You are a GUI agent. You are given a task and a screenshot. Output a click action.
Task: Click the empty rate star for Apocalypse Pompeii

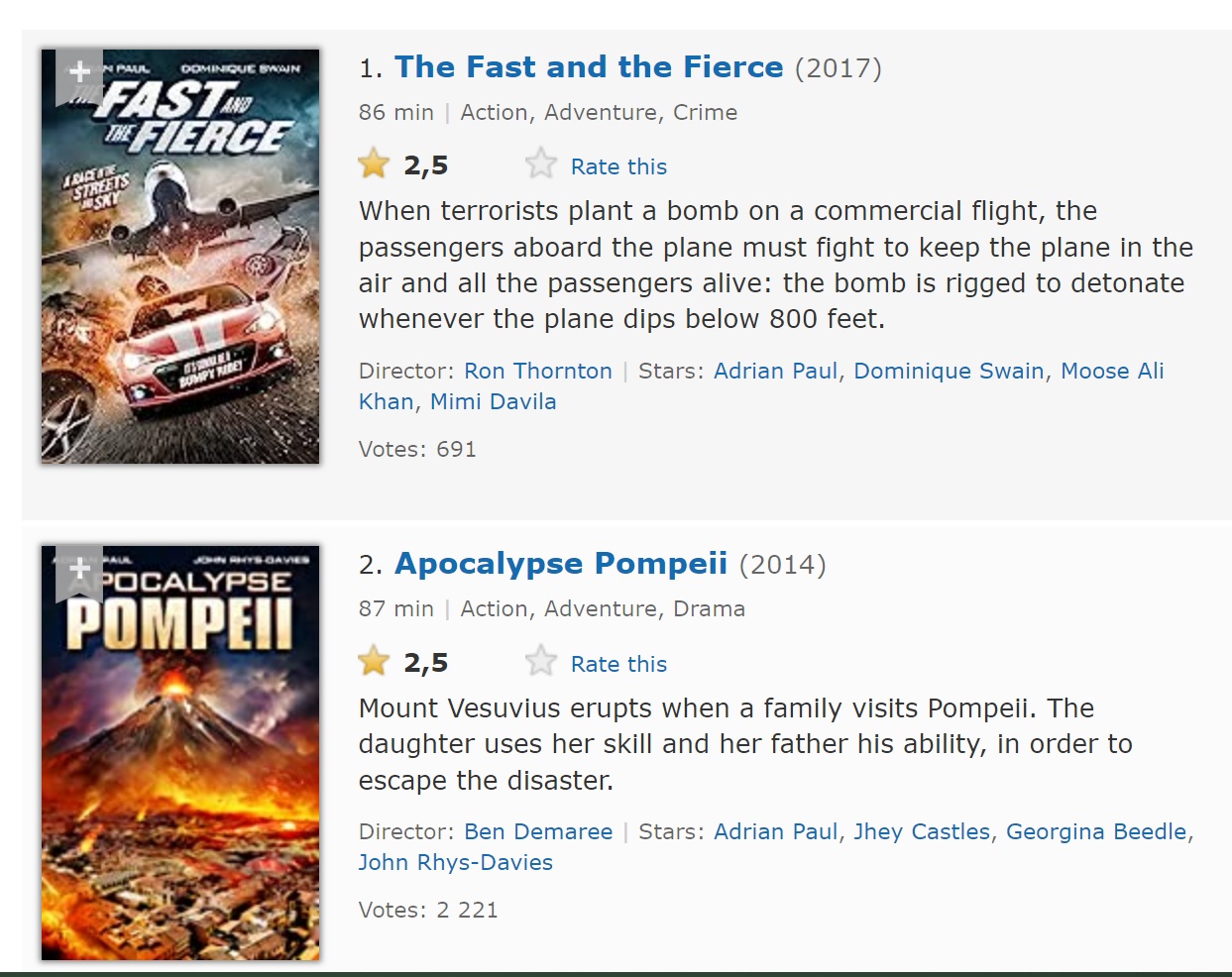tap(541, 661)
